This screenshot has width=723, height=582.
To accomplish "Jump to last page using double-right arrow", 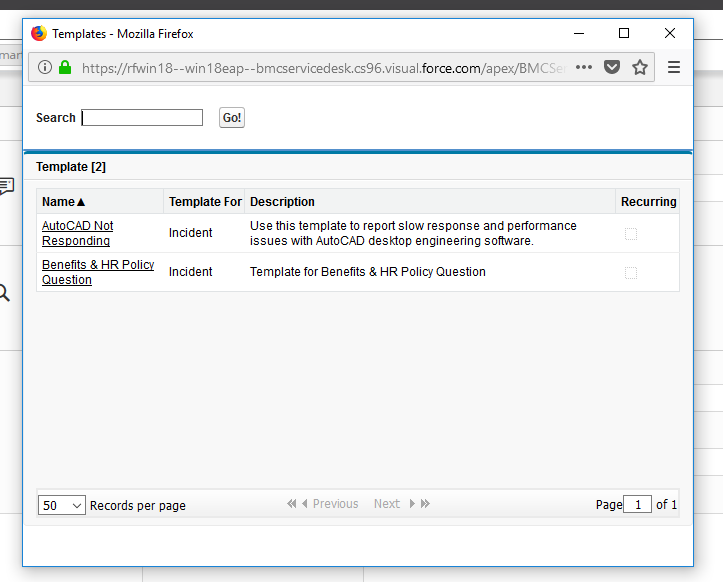I will point(426,504).
